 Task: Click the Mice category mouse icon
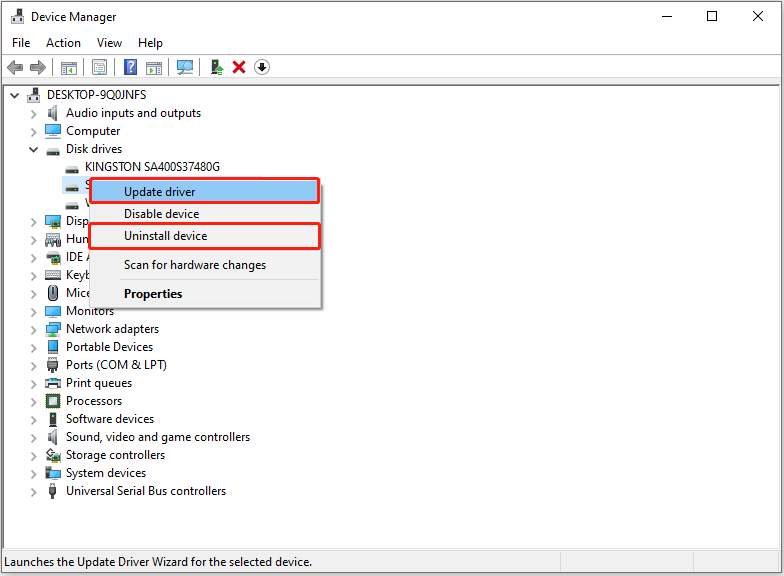click(53, 293)
